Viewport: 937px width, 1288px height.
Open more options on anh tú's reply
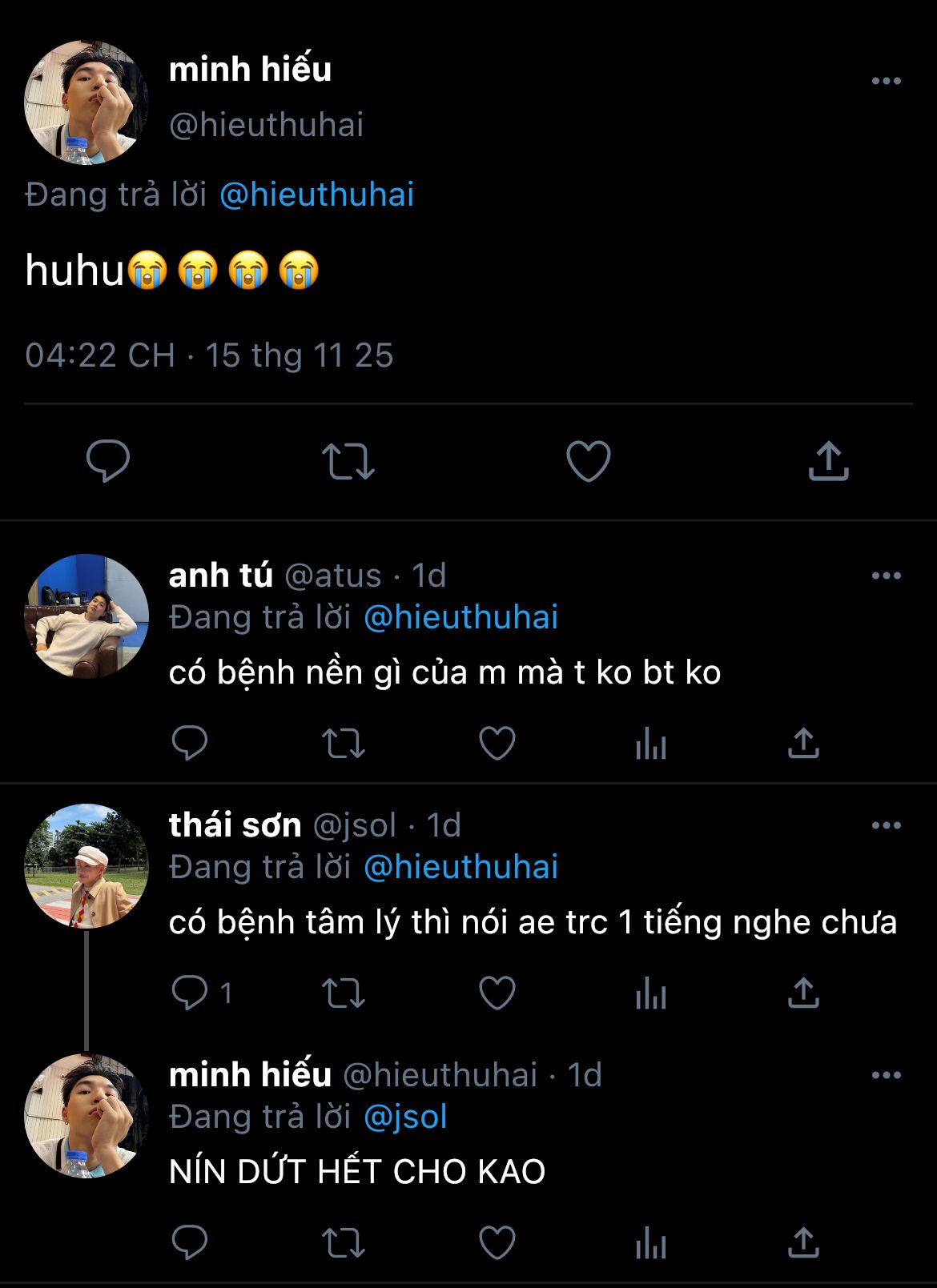coord(886,576)
